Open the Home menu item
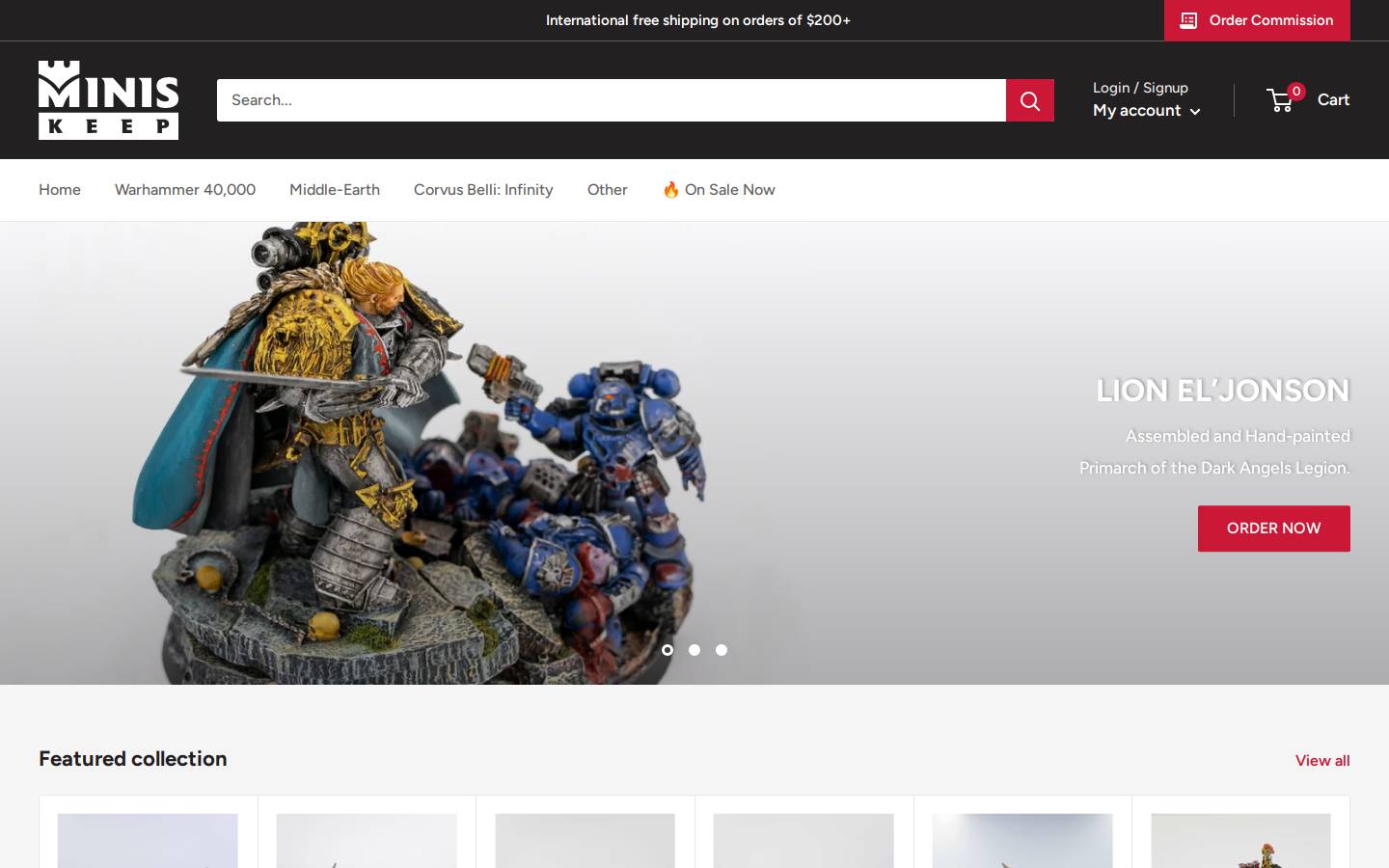The image size is (1389, 868). coord(60,190)
